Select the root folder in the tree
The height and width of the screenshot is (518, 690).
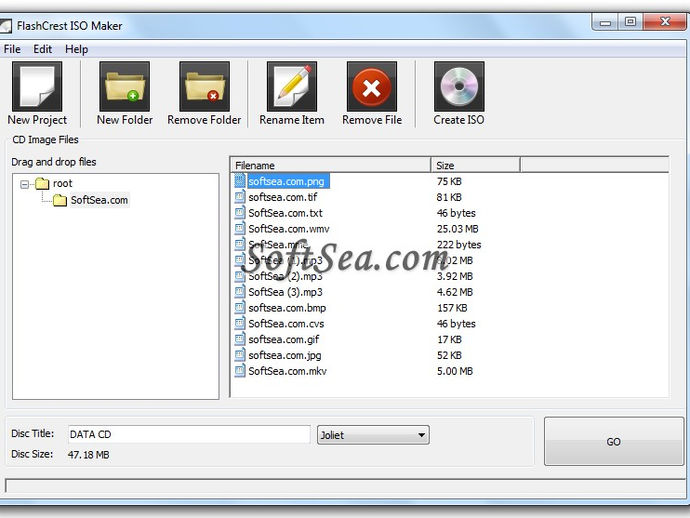pos(62,184)
